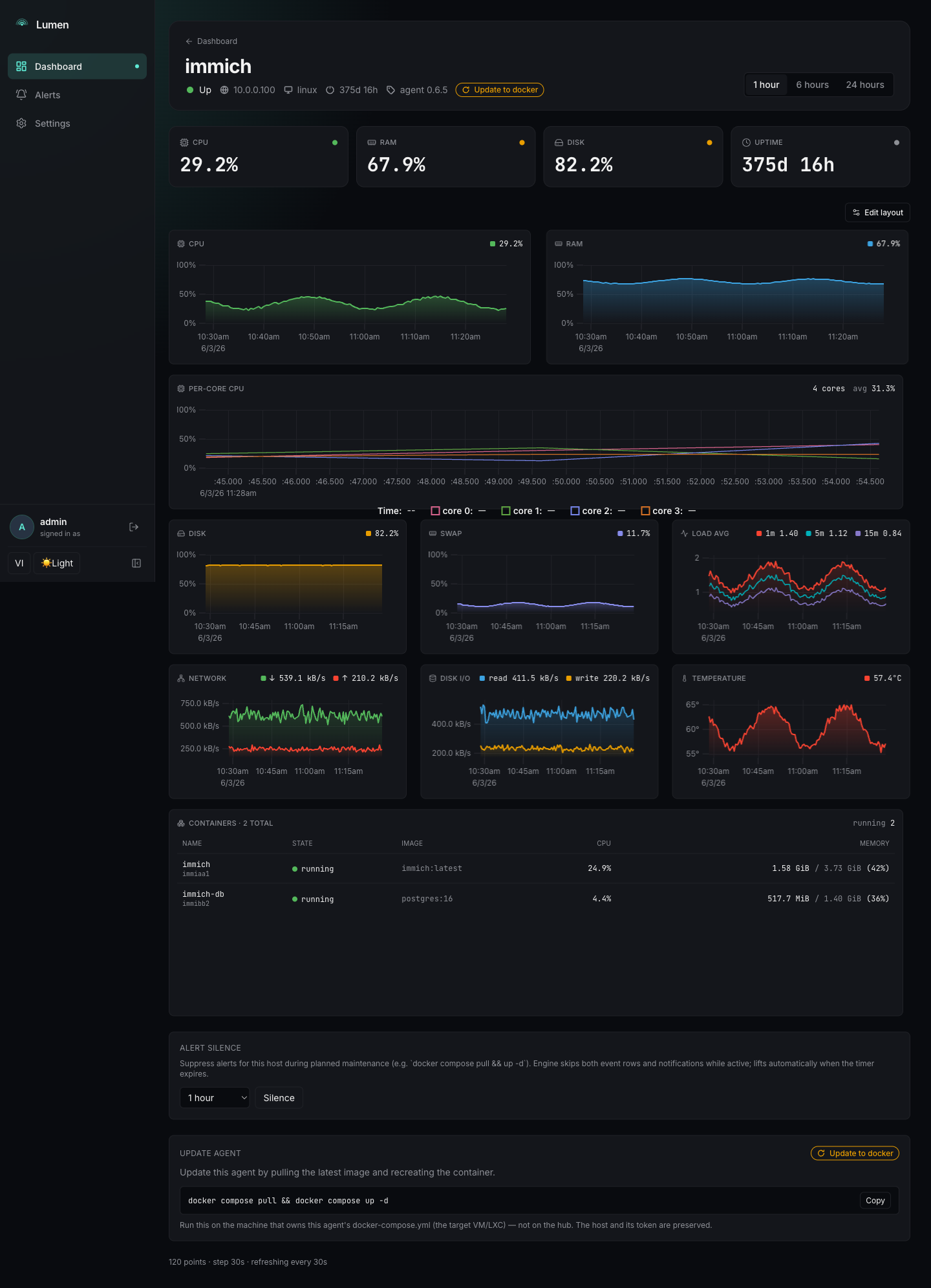Click the Temperature thermometer icon

pyautogui.click(x=684, y=678)
